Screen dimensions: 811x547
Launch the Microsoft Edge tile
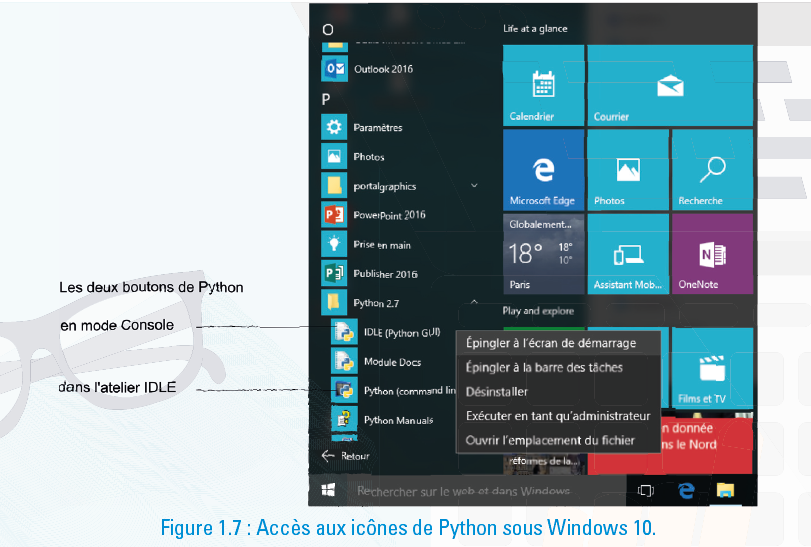544,170
